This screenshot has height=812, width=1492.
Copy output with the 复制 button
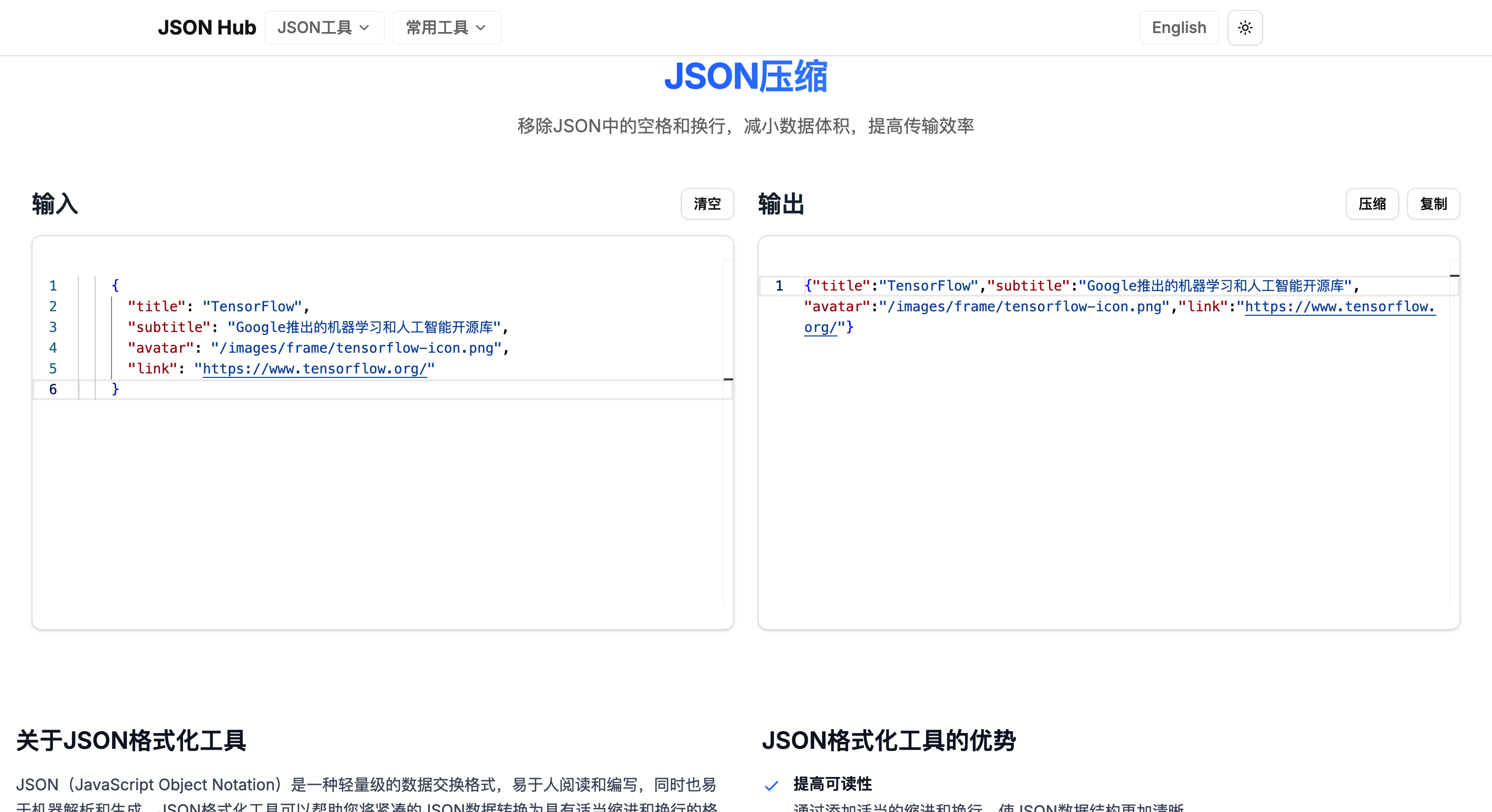tap(1433, 203)
